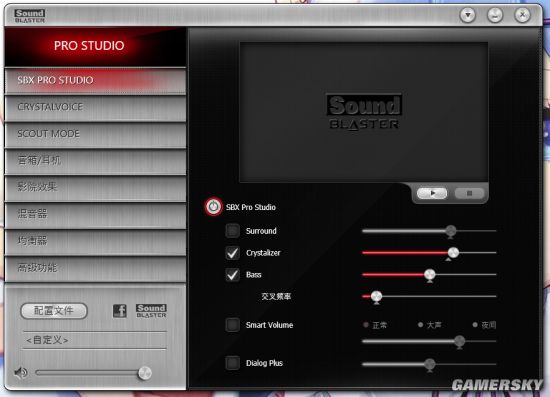550x397 pixels.
Task: Click the PRO STUDIO header banner
Action: point(95,47)
